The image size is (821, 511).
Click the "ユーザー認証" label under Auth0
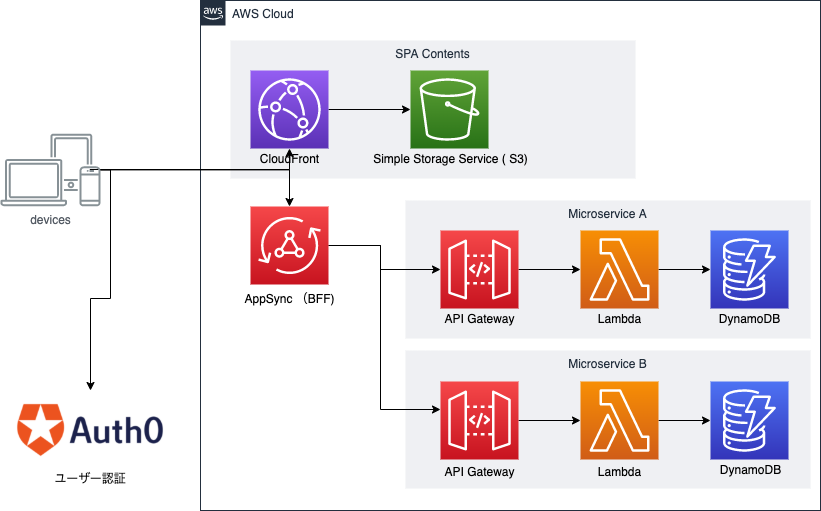click(90, 479)
